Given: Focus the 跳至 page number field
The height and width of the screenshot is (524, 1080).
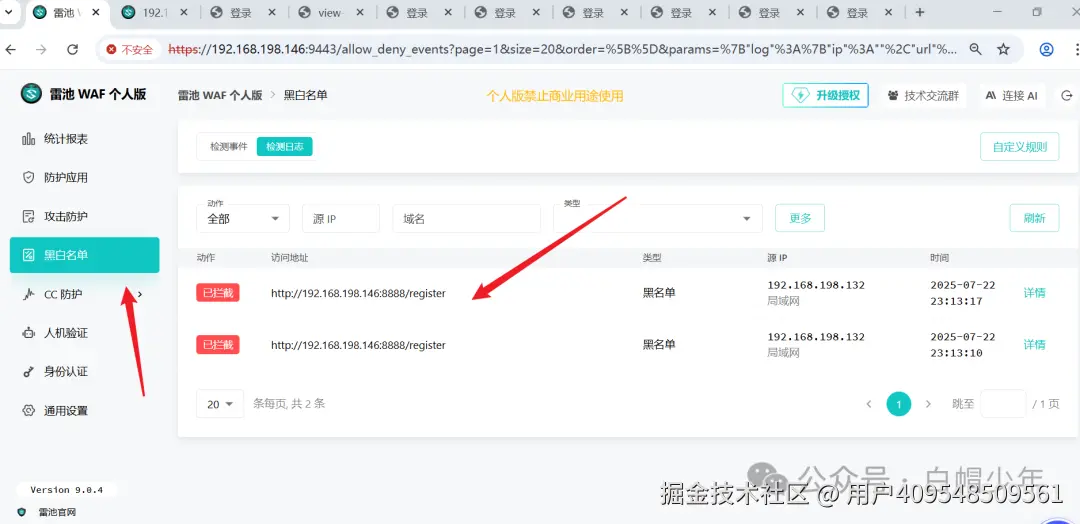Looking at the screenshot, I should coord(1003,404).
